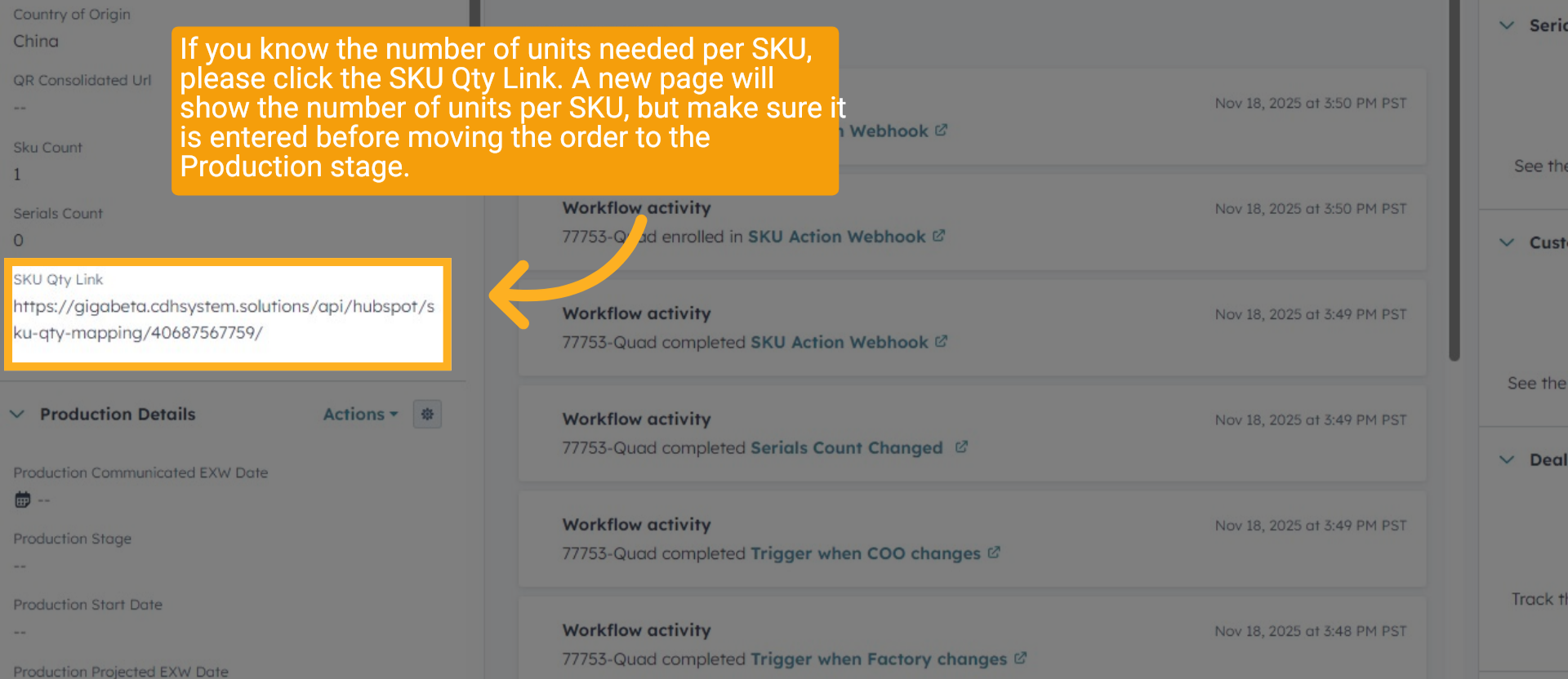Click the Production Details gear settings icon
Screen dimensions: 1568x679
[x=427, y=415]
